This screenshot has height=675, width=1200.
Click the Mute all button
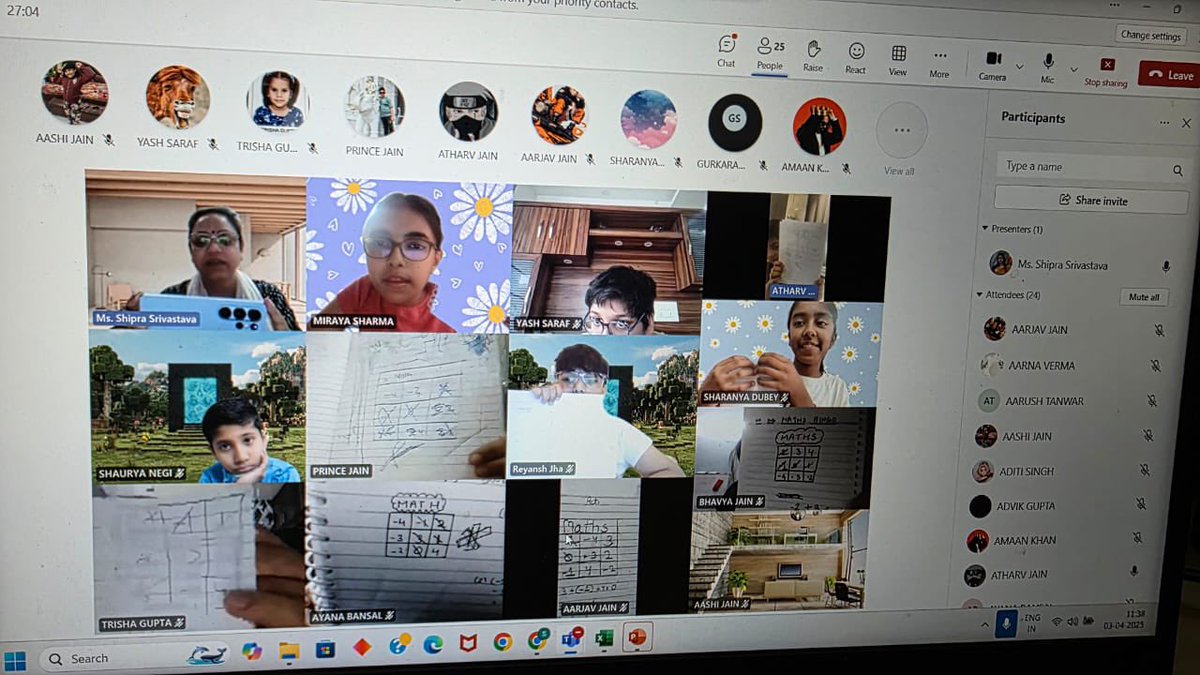[x=1144, y=297]
